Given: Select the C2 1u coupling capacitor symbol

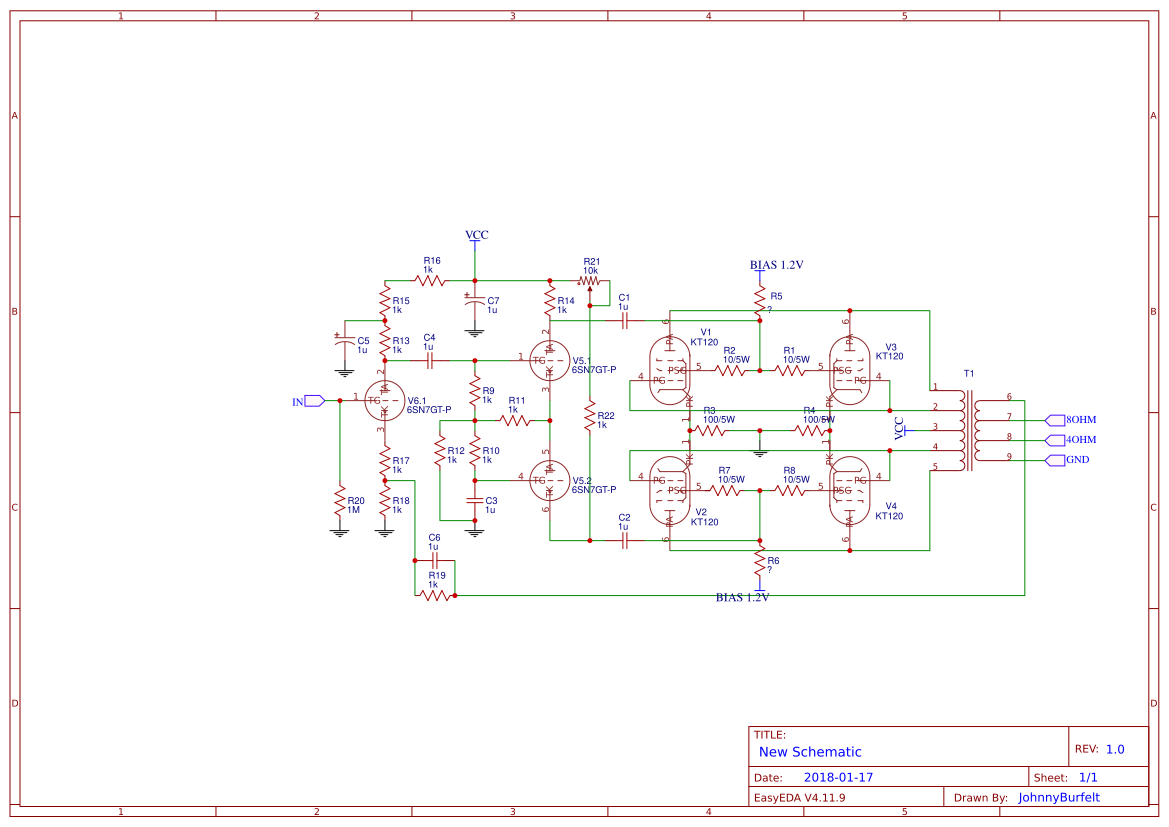Looking at the screenshot, I should 625,541.
